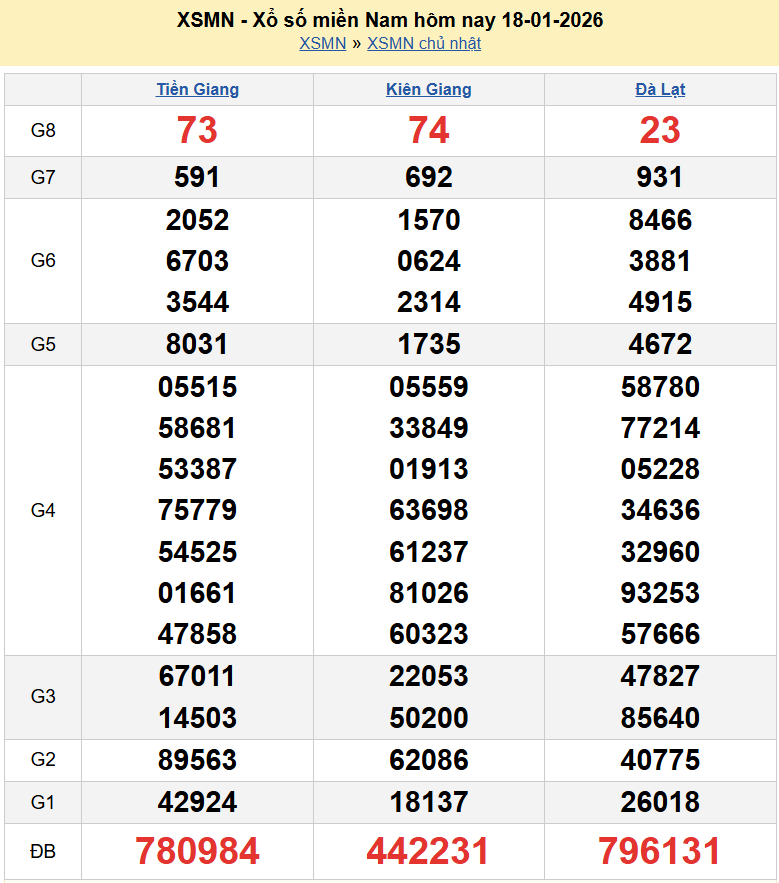
Task: Click the G8 prize row label
Action: (43, 130)
